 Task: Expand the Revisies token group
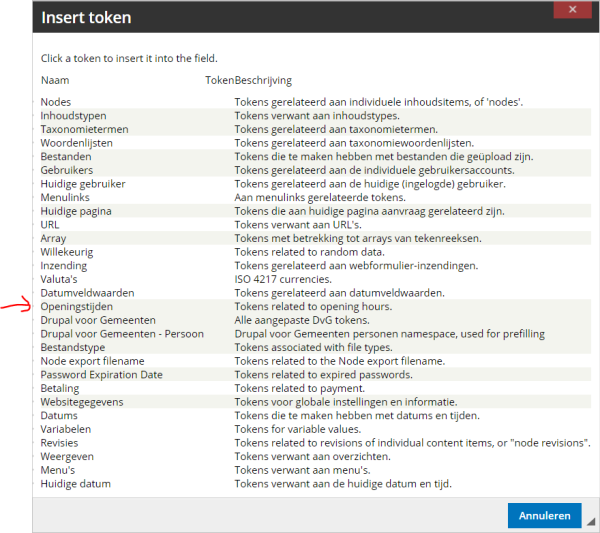coord(61,443)
